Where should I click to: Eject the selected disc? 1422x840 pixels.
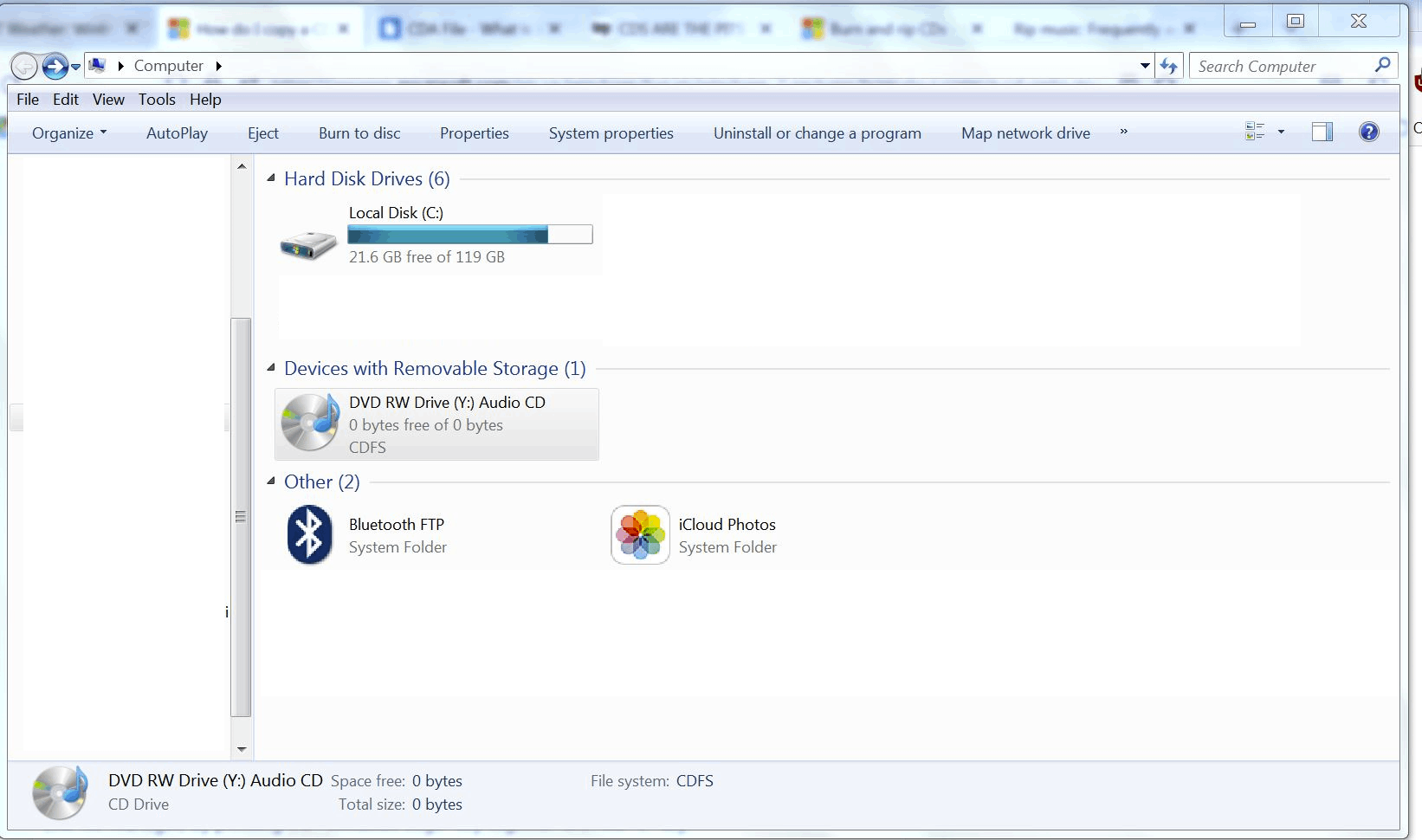[x=263, y=133]
